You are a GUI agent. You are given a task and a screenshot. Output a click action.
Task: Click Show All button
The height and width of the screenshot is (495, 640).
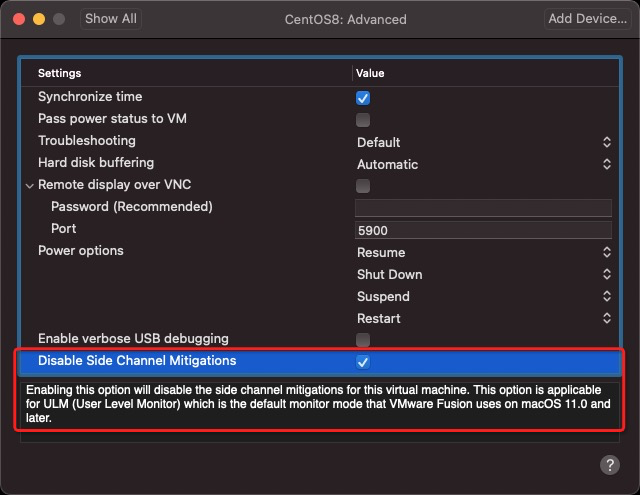pos(111,19)
